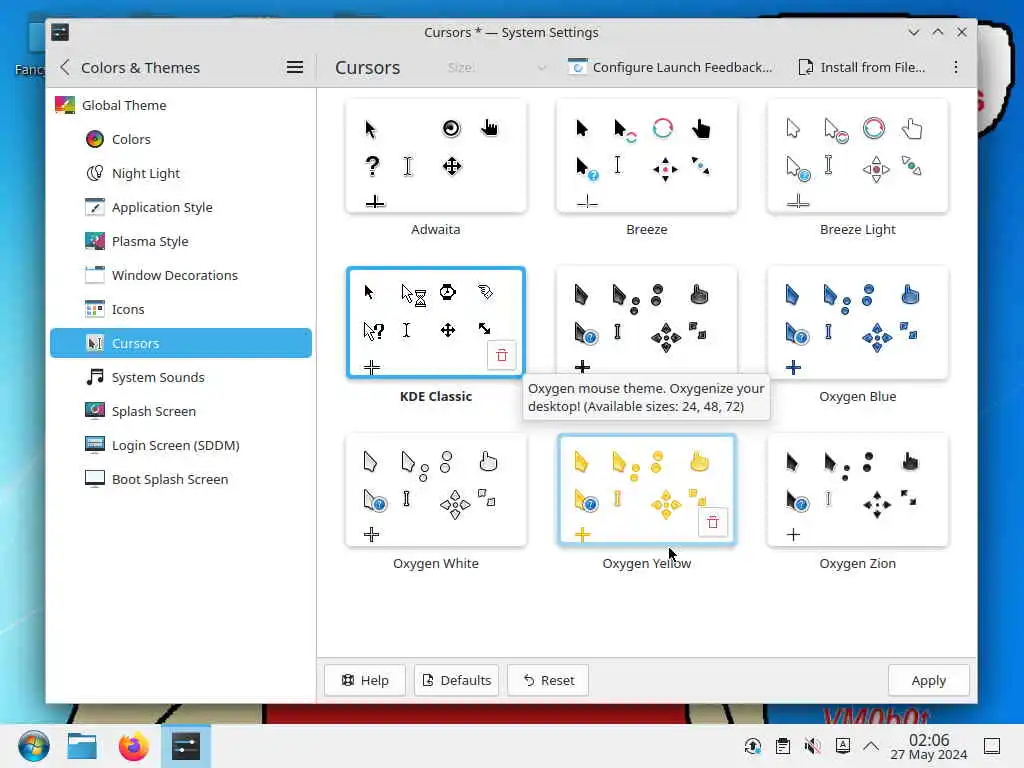
Task: Open Plasma Style settings
Action: [x=181, y=241]
